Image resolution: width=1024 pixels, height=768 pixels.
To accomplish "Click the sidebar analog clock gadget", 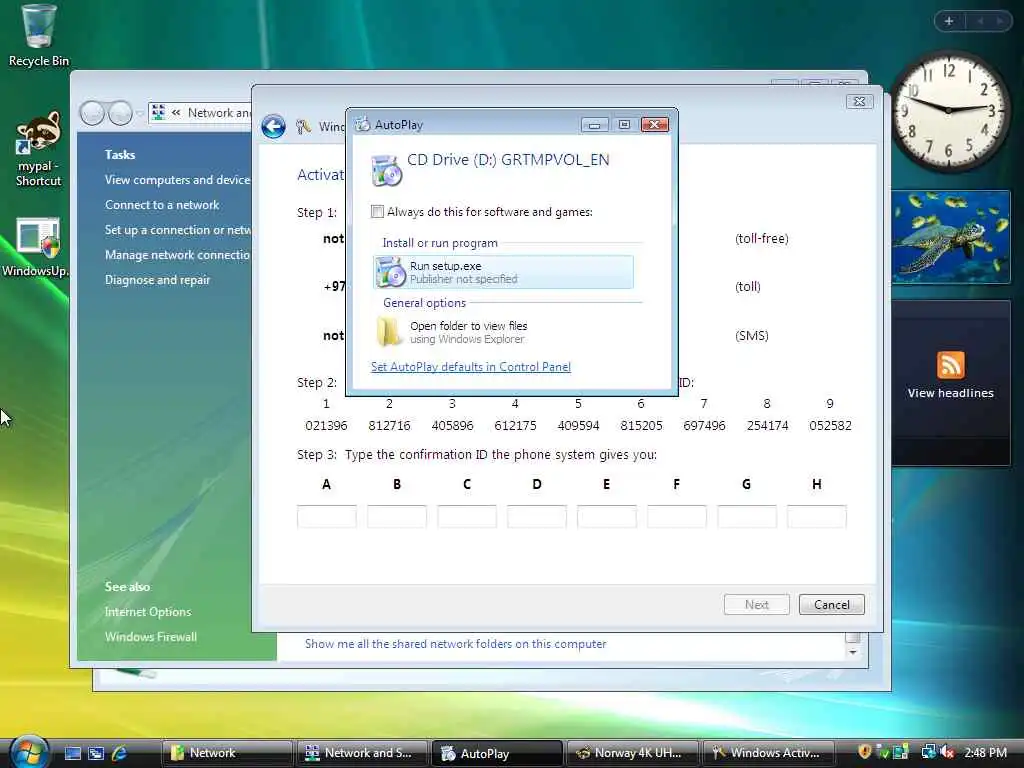I will (949, 111).
